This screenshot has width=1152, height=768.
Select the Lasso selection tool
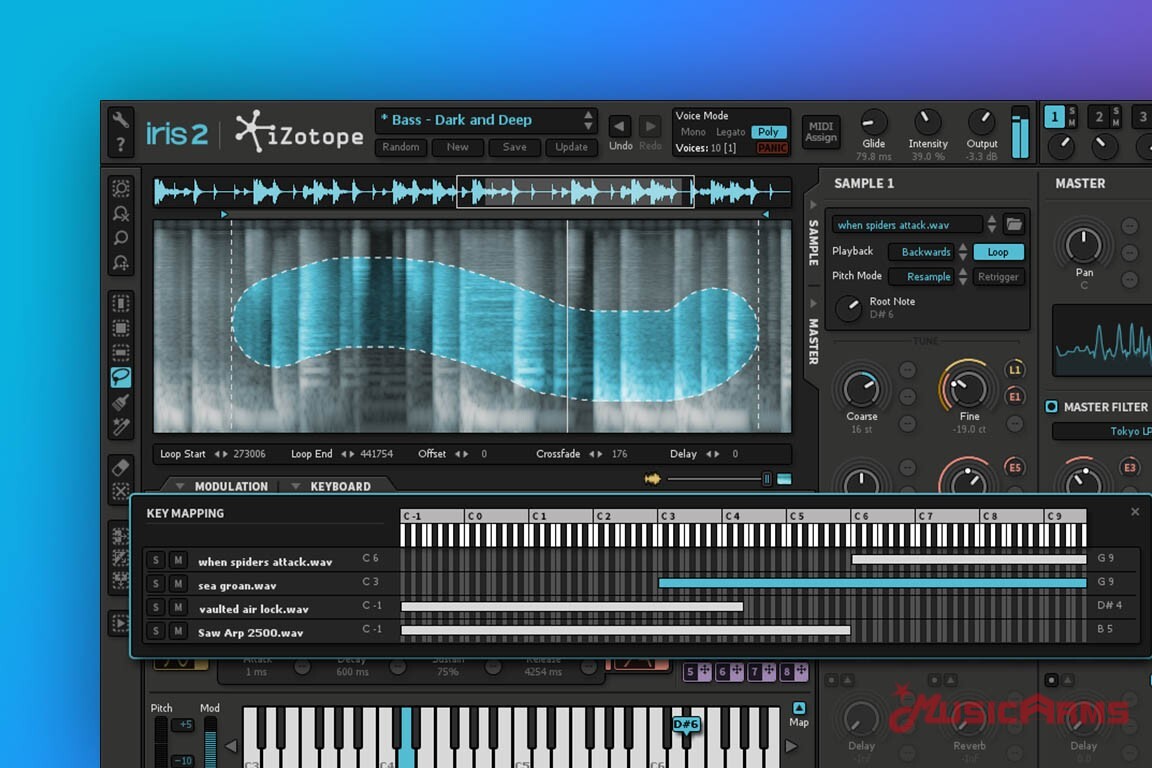121,377
